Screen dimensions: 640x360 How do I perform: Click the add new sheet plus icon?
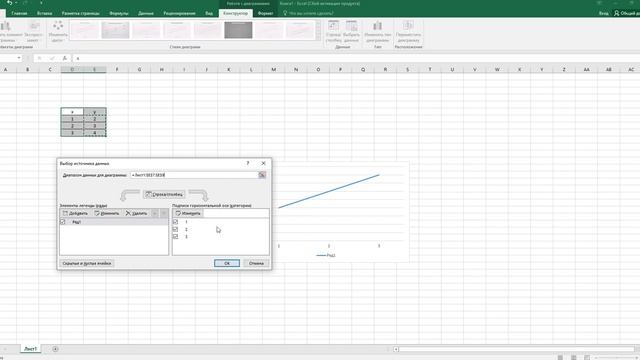tap(56, 349)
